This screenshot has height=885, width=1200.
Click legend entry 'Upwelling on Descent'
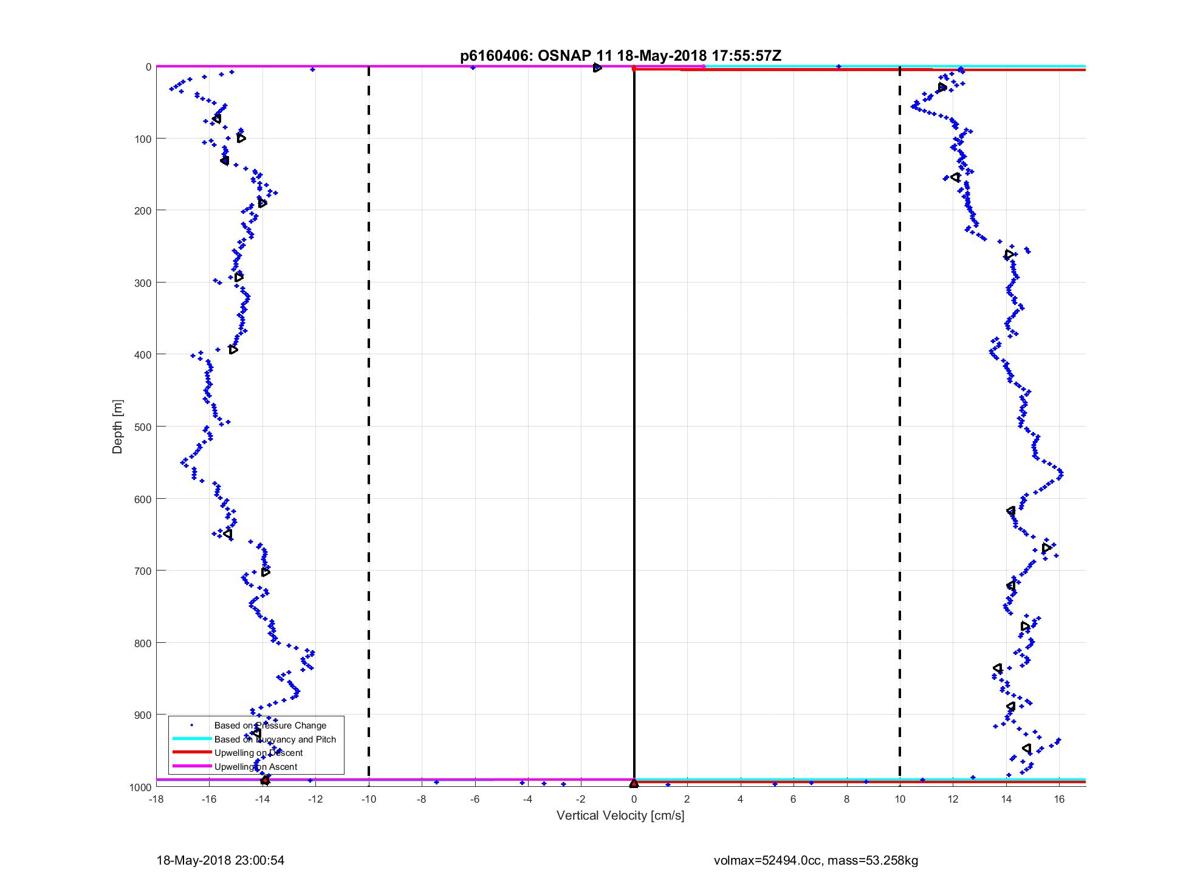[x=258, y=752]
